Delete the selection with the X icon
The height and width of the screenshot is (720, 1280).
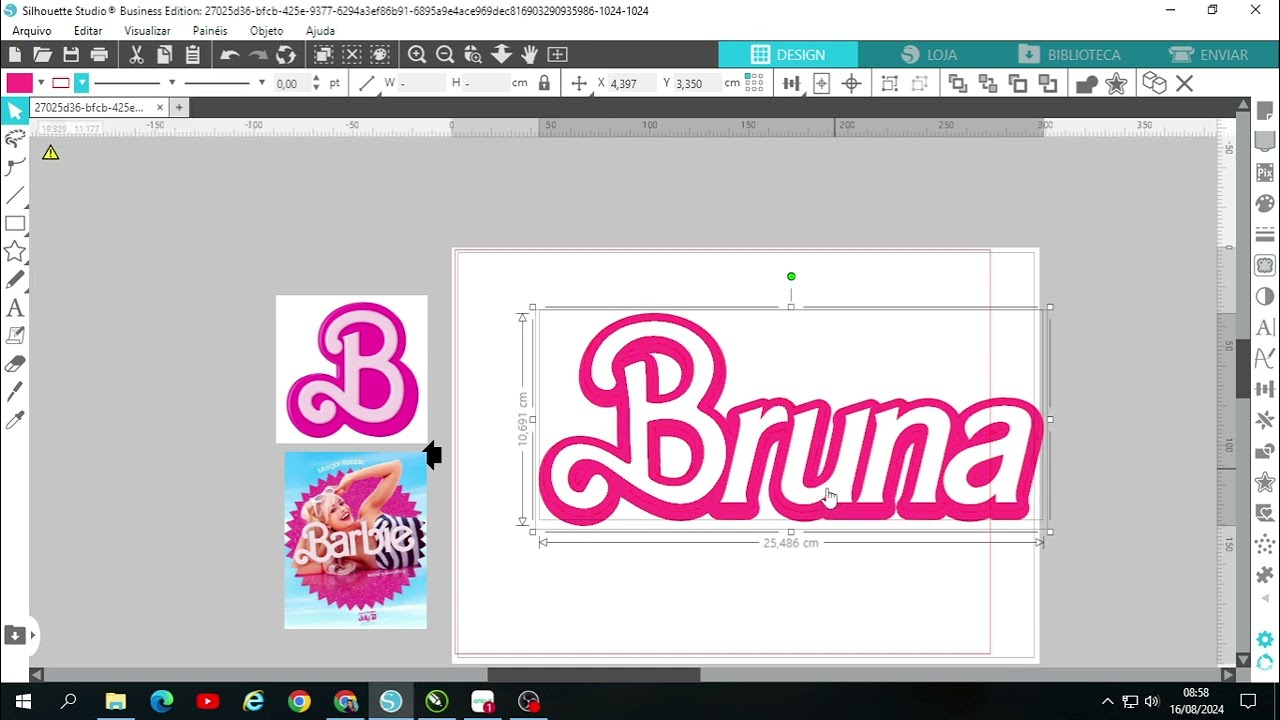tap(1185, 84)
